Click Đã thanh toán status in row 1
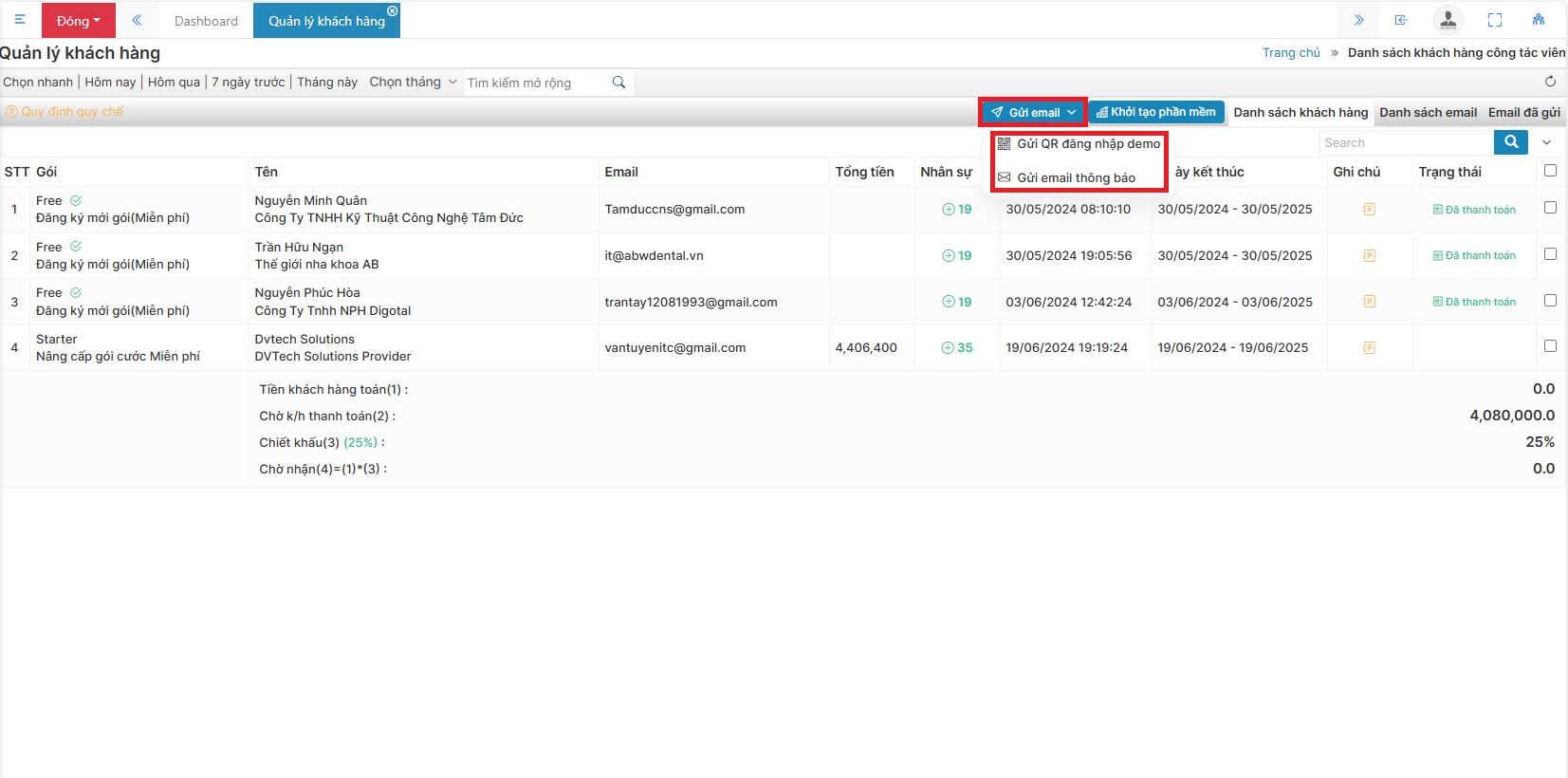Viewport: 1568px width, 778px height. 1474,210
